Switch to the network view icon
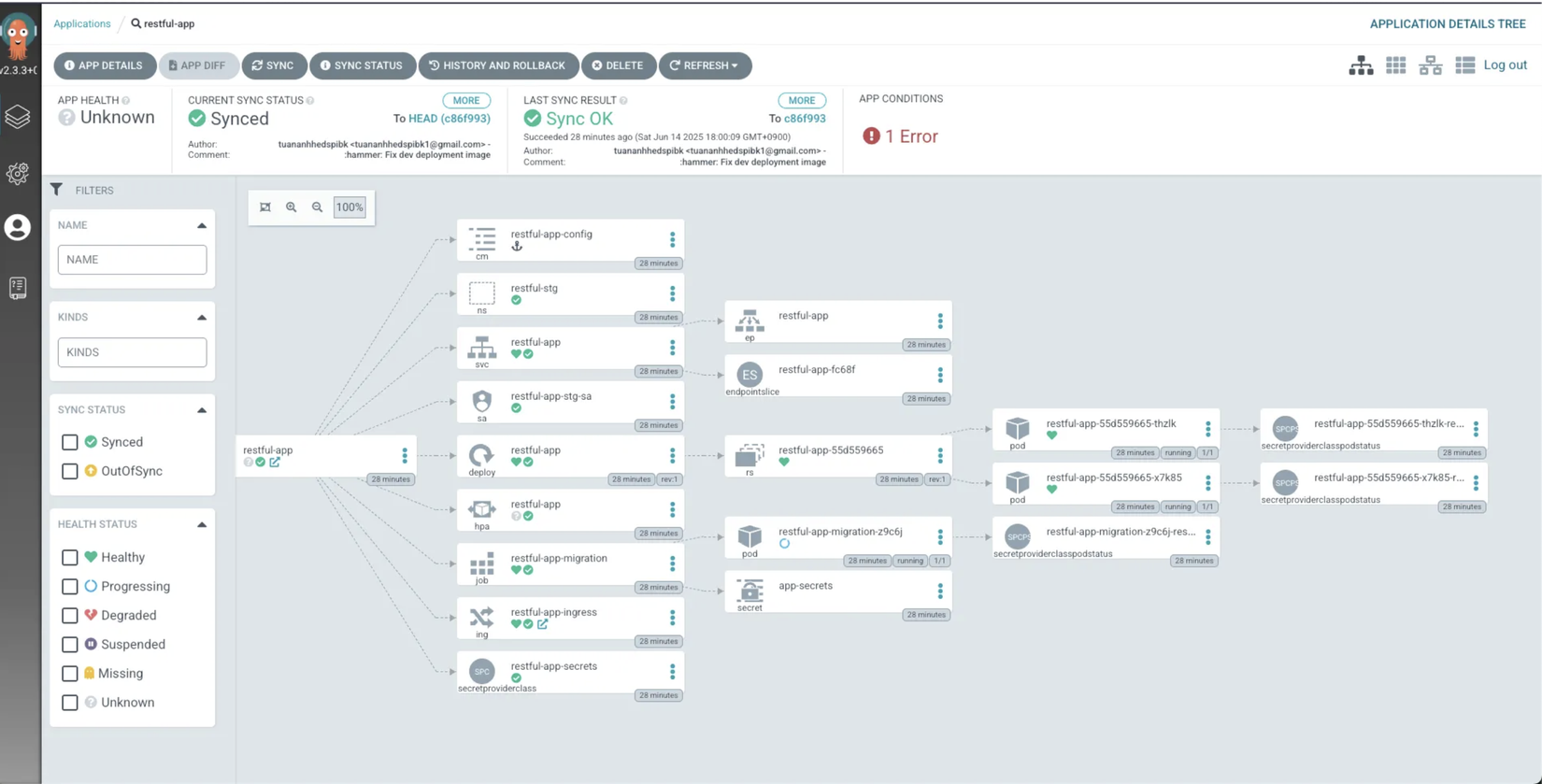Screen dimensions: 1542x784 point(1430,65)
